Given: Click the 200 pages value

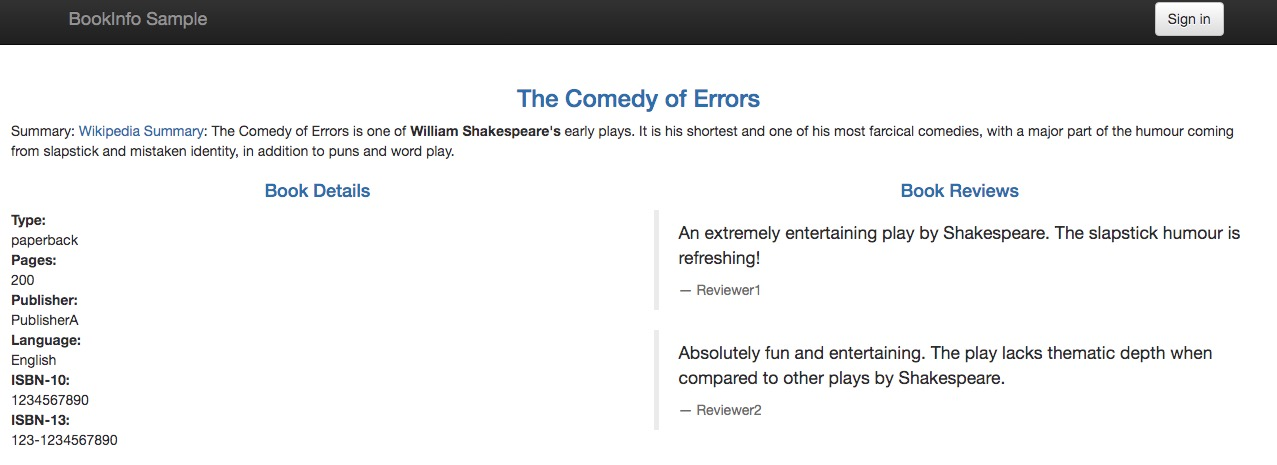Looking at the screenshot, I should pos(22,280).
